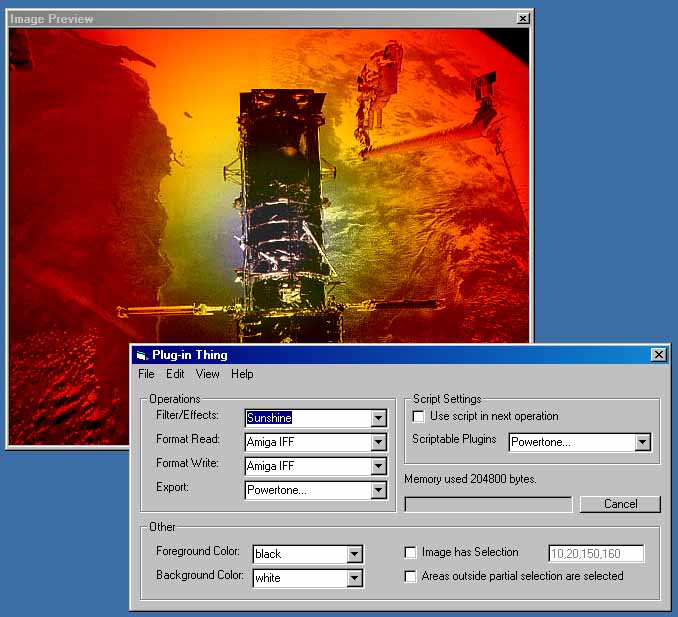Click the Plug-in Thing title bar icon
The width and height of the screenshot is (678, 617).
[141, 355]
